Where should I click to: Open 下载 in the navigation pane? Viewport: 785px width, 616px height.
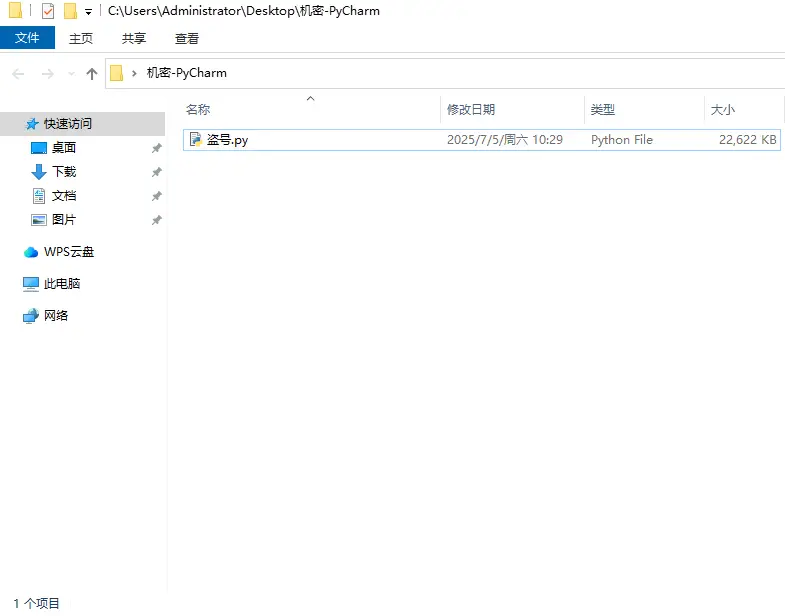pyautogui.click(x=64, y=172)
